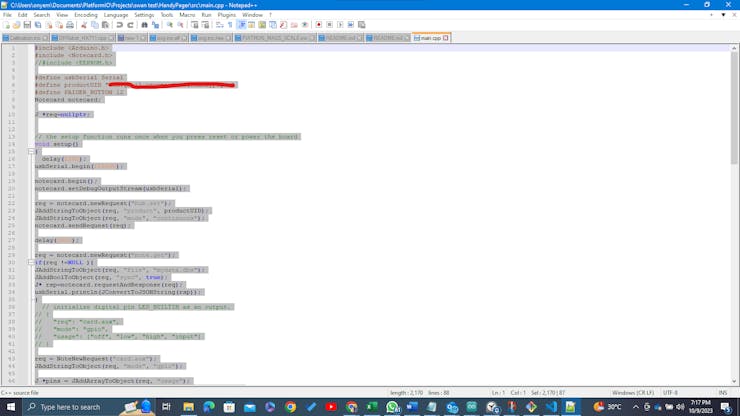Cut selection with the scissors icon

tap(84, 25)
